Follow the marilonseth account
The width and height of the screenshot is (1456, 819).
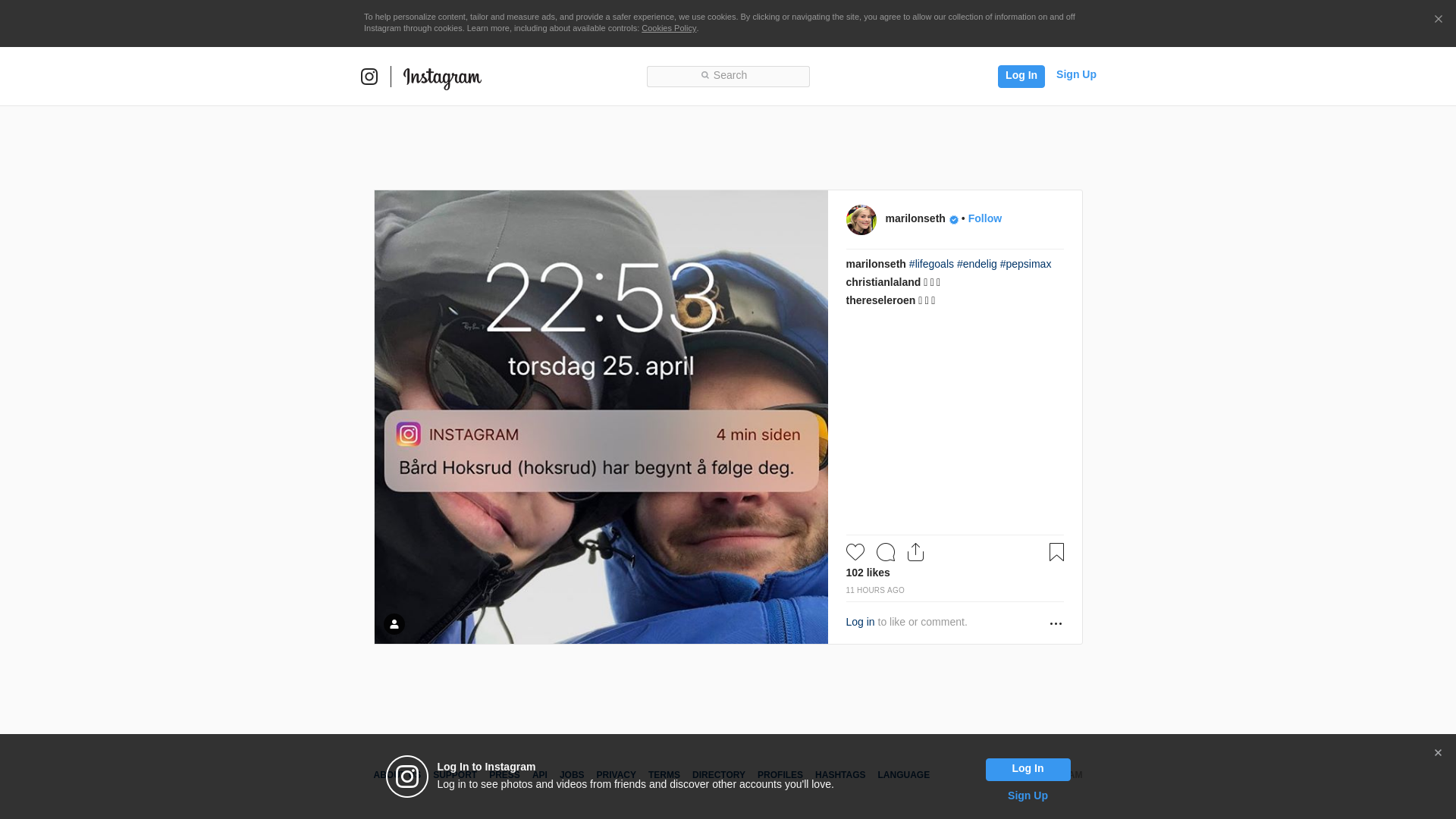(984, 218)
